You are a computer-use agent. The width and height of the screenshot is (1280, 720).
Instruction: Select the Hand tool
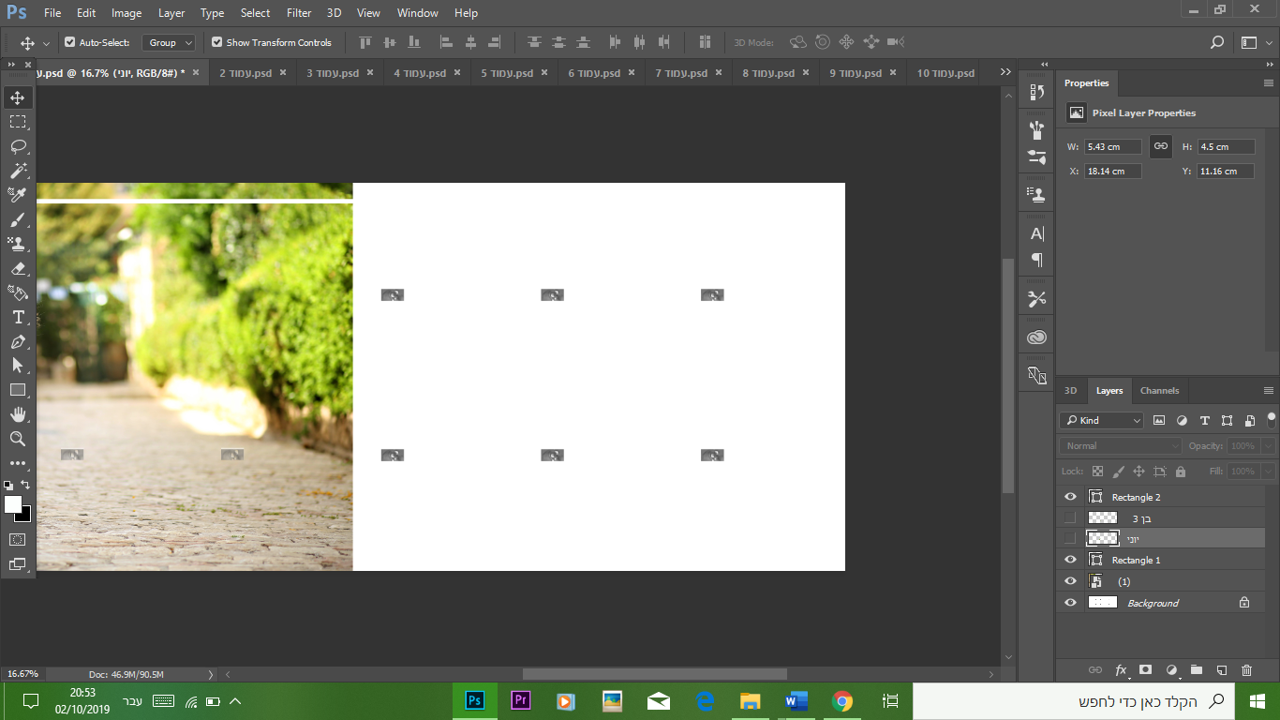[18, 414]
